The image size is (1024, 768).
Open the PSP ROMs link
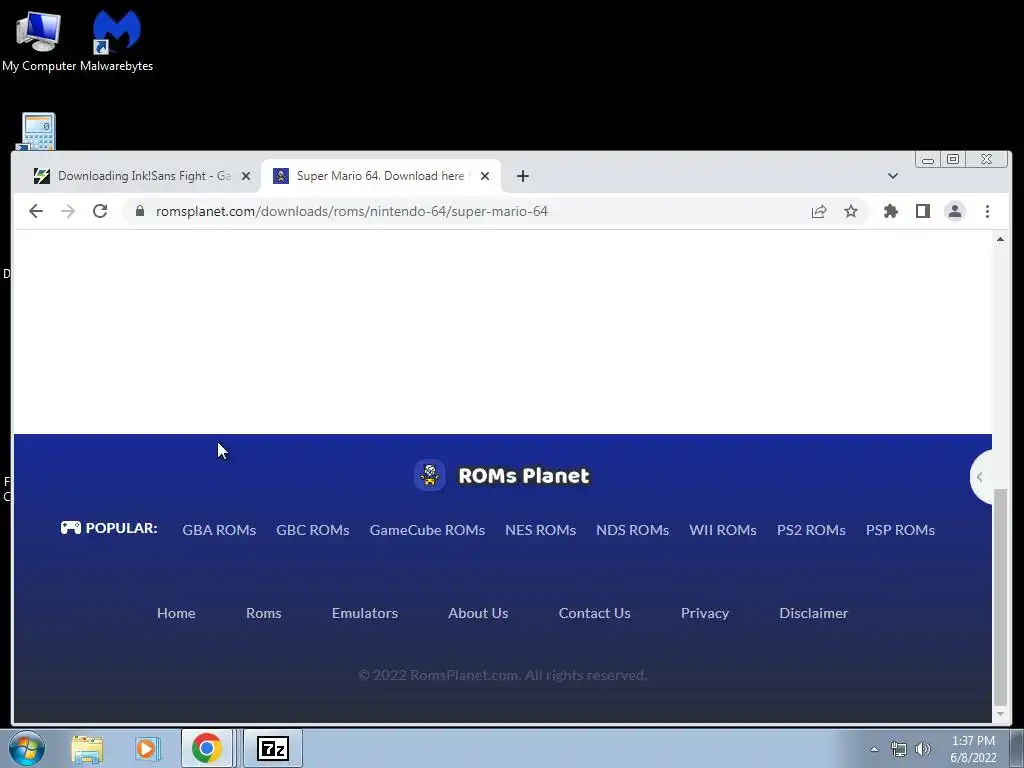[x=900, y=530]
